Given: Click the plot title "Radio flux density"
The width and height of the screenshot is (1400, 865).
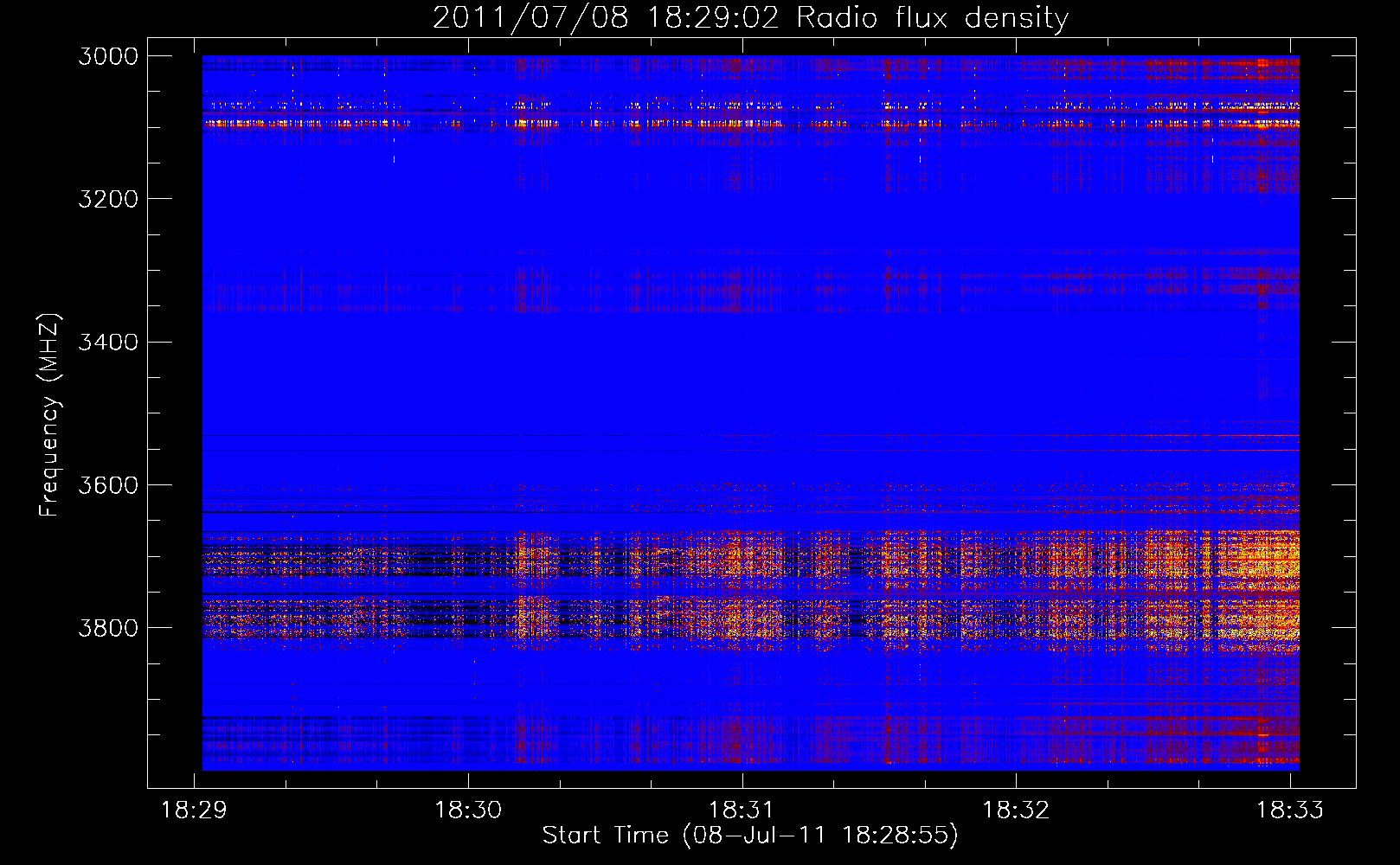Looking at the screenshot, I should (933, 18).
